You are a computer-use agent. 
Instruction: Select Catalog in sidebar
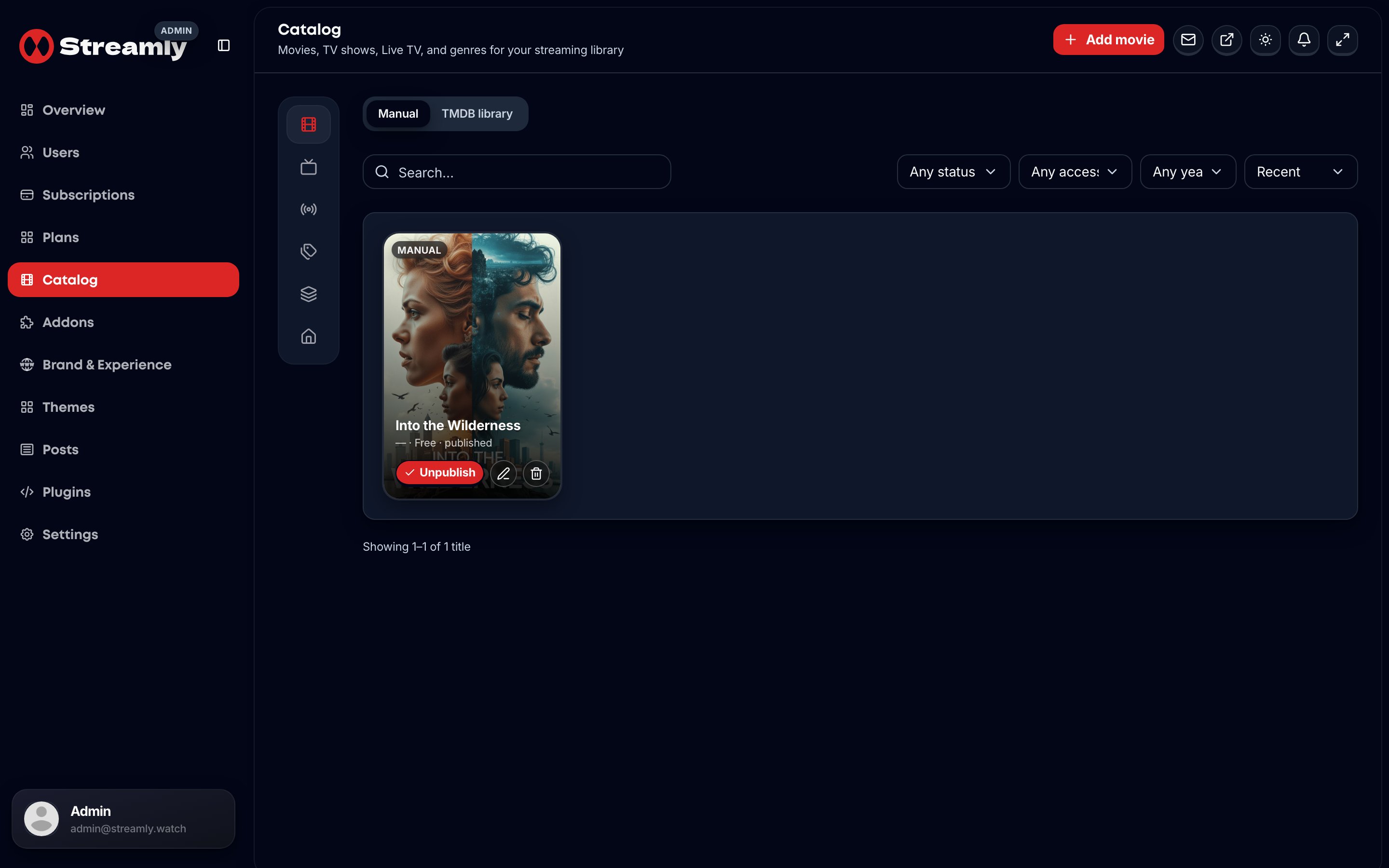123,280
